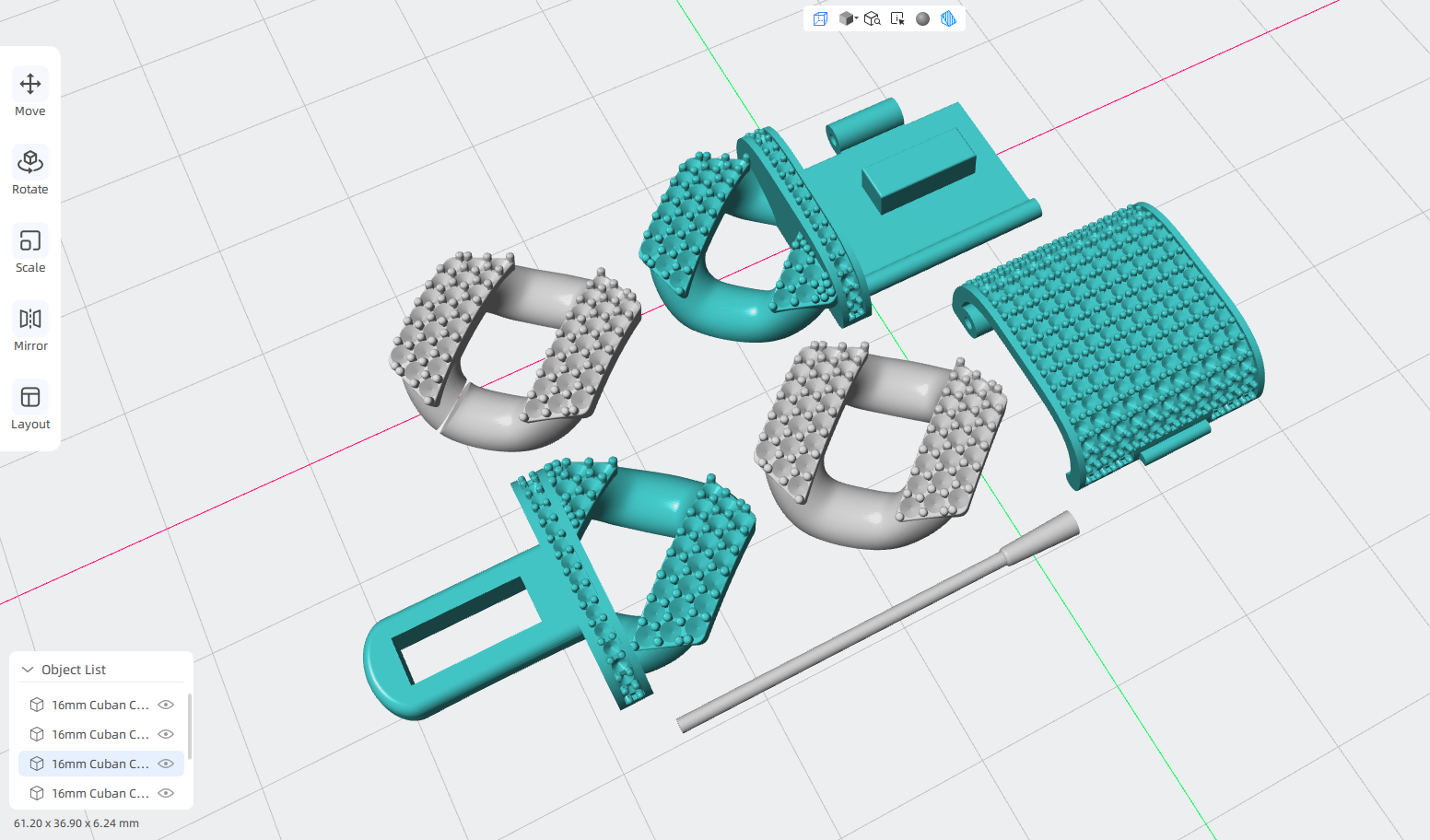The width and height of the screenshot is (1430, 840).
Task: Hide the highlighted third 16mm Cuban object
Action: [166, 764]
